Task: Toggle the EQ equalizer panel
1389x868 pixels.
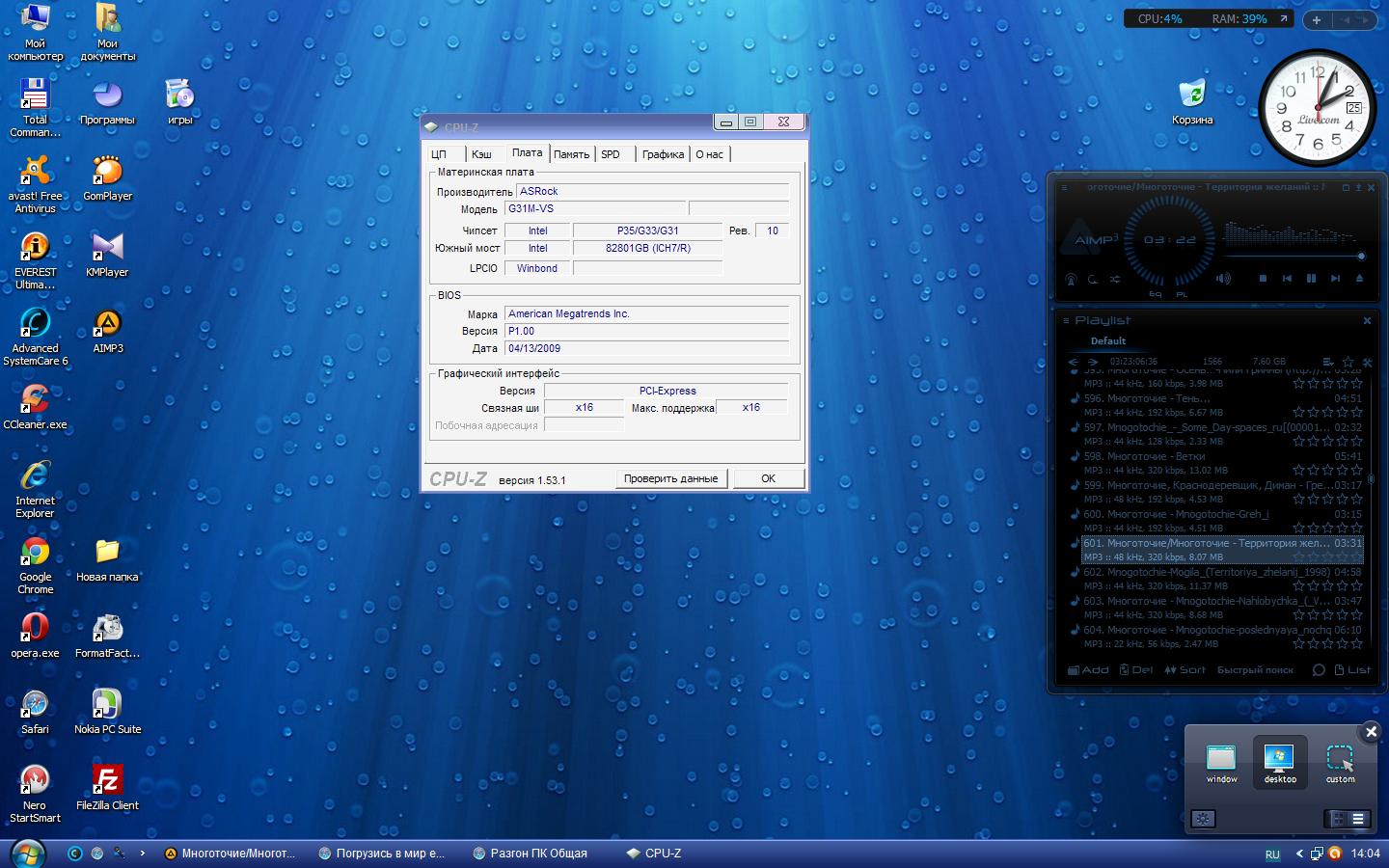Action: (1155, 294)
